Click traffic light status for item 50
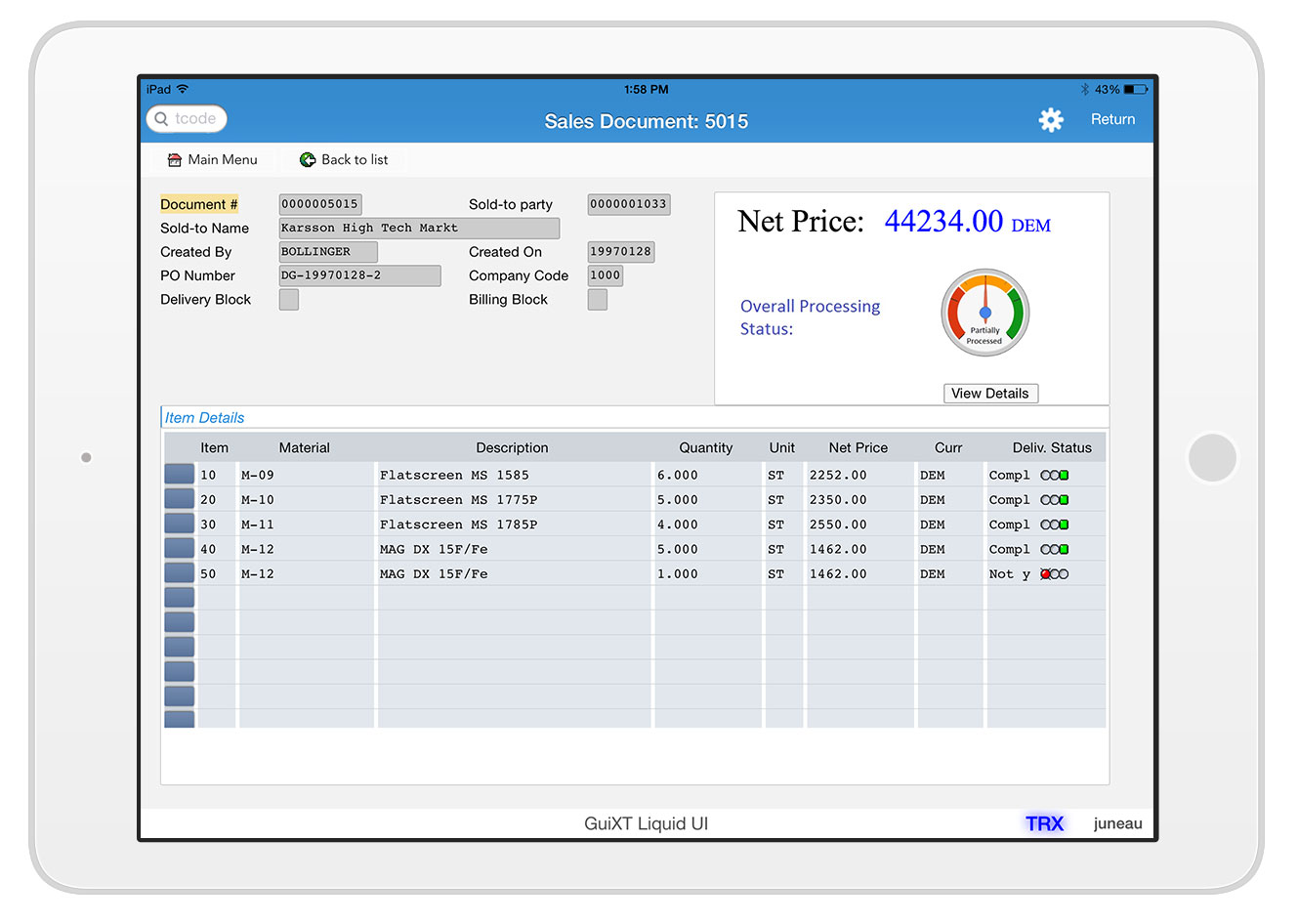Viewport: 1298px width, 924px height. (x=1055, y=574)
